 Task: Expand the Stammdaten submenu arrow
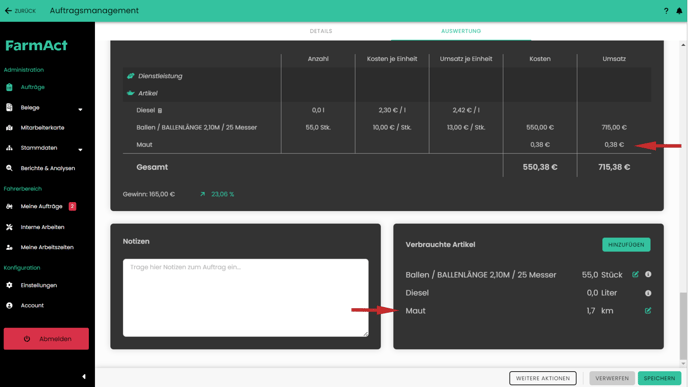[80, 150]
